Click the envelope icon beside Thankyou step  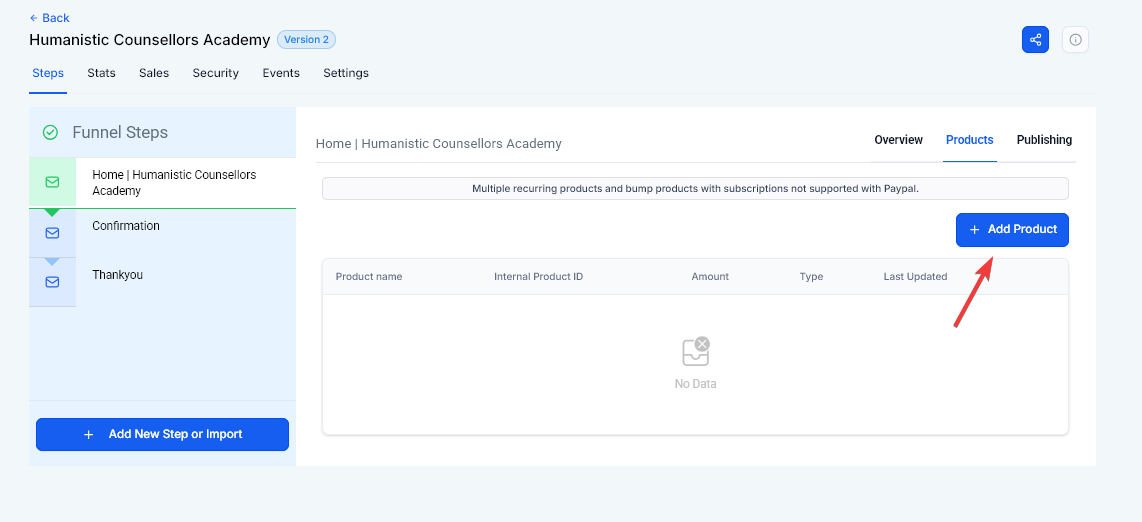[x=52, y=282]
